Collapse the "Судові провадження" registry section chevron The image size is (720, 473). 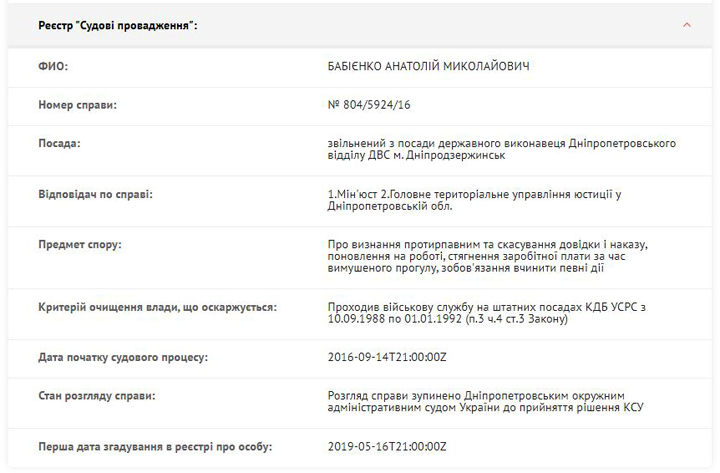pos(686,25)
